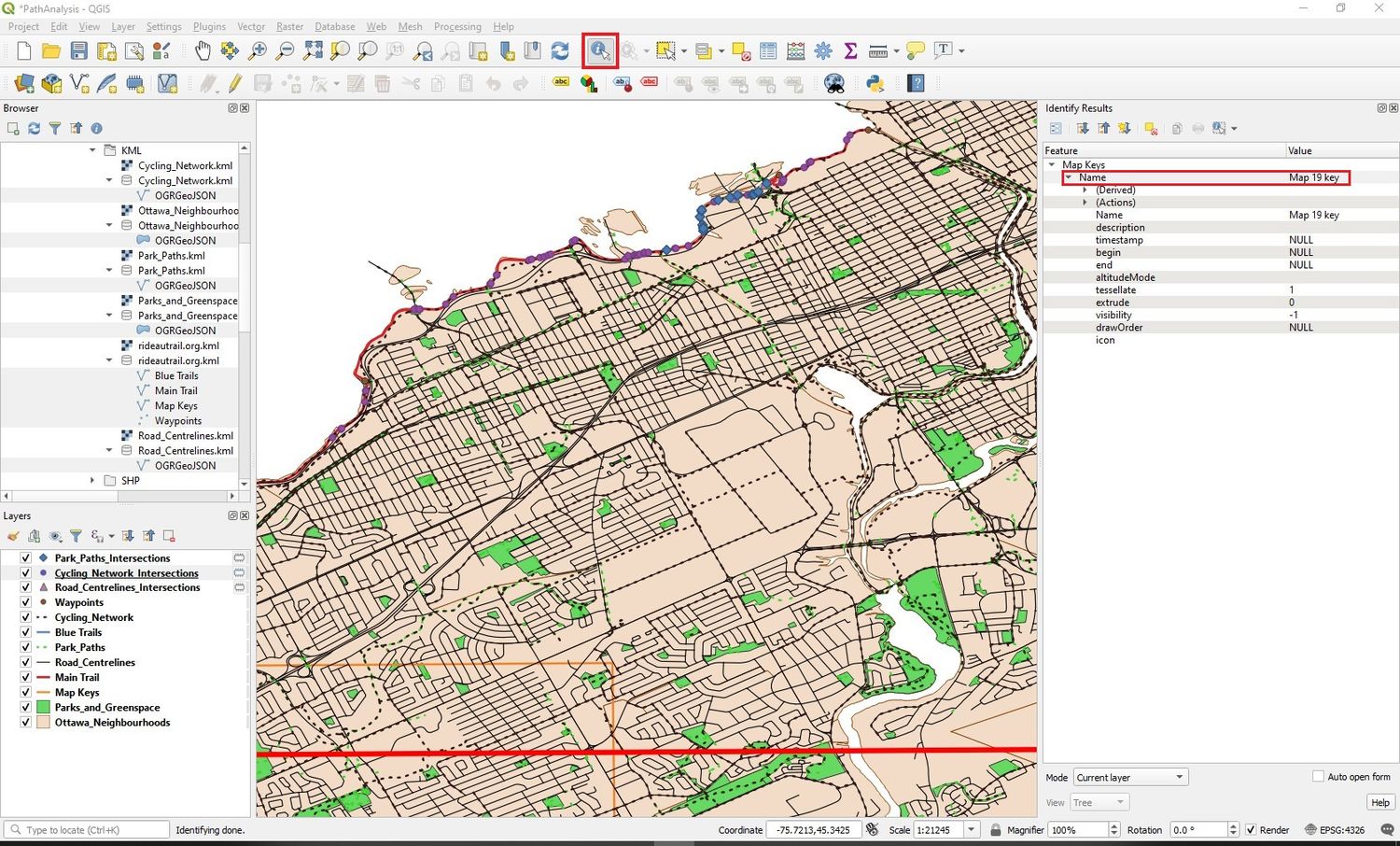Open the Python Console

pos(875,84)
